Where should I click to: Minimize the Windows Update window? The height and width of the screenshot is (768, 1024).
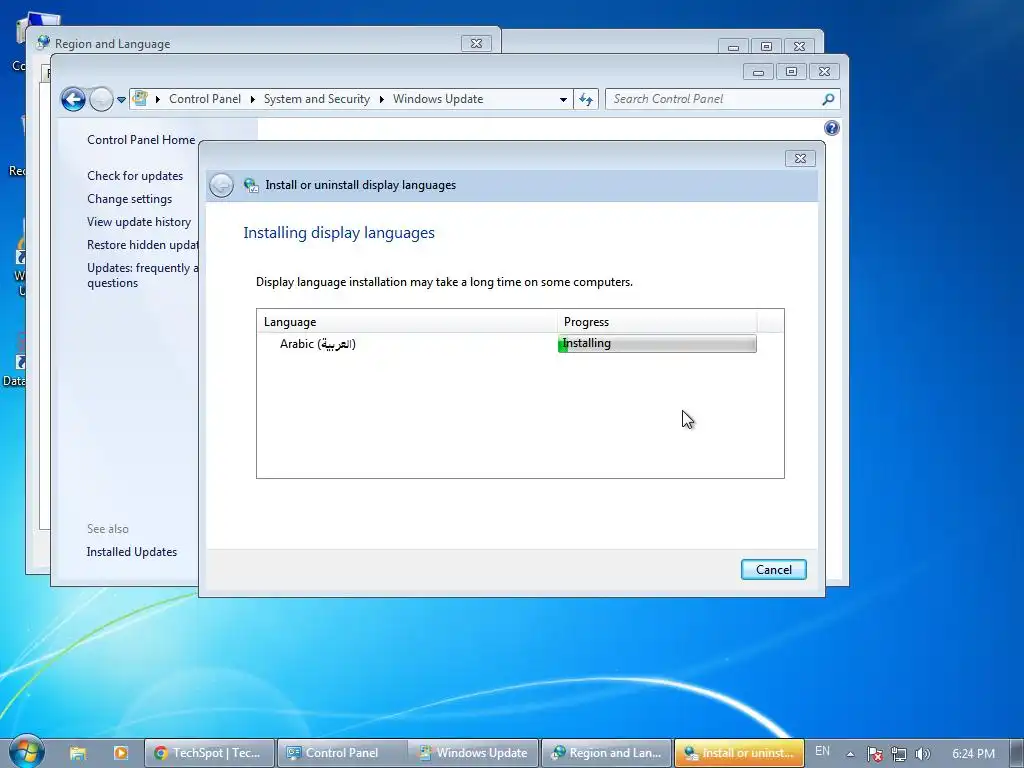[758, 72]
